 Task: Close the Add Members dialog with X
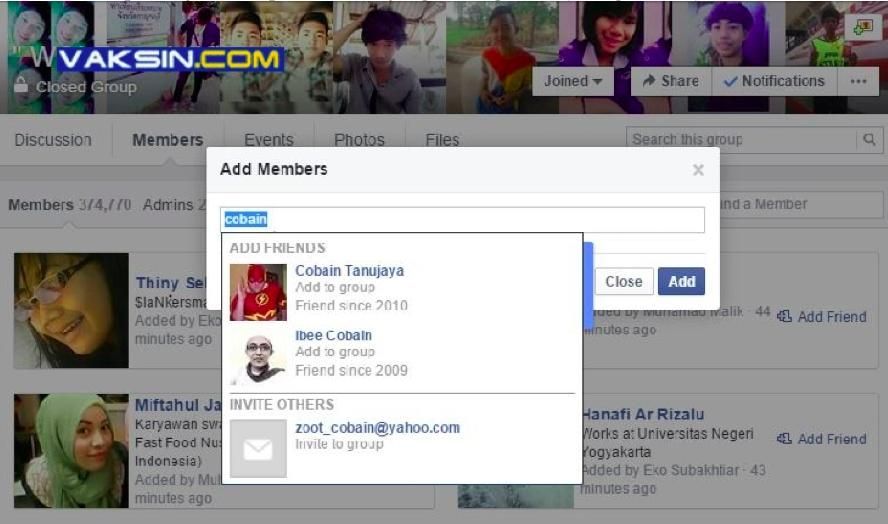tap(698, 170)
